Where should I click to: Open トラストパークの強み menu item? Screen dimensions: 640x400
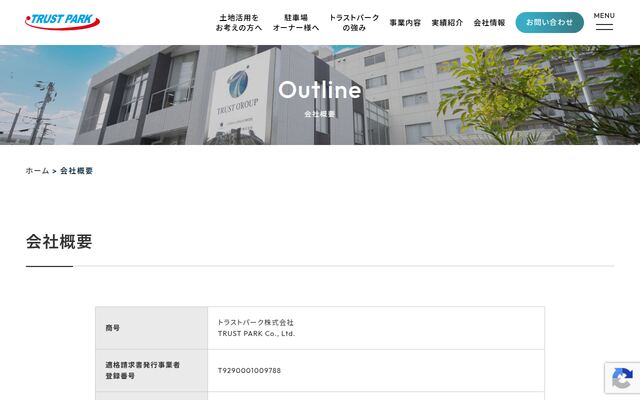354,22
